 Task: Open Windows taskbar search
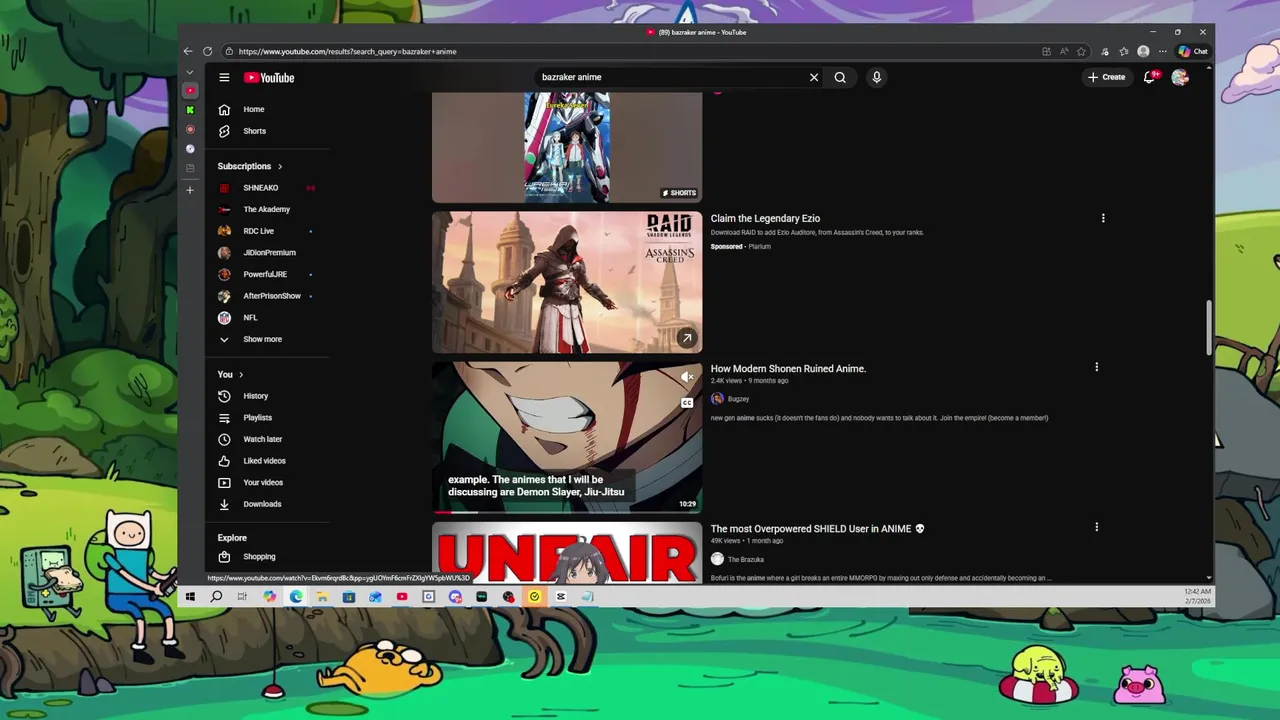(216, 597)
